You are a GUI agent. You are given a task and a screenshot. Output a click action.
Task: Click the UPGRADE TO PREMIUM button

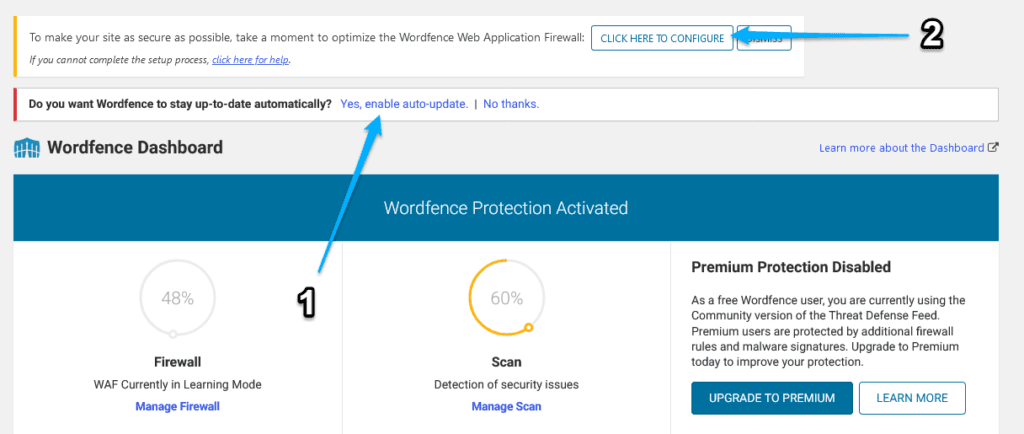click(772, 398)
